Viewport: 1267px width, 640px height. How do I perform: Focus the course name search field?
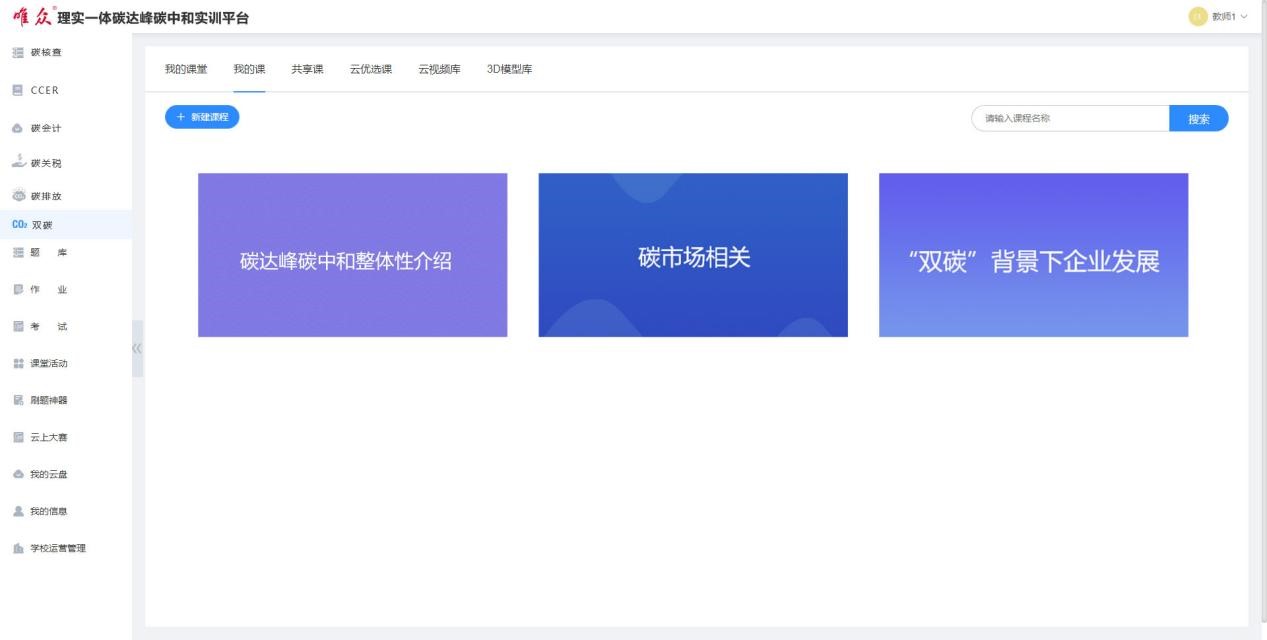(1070, 118)
